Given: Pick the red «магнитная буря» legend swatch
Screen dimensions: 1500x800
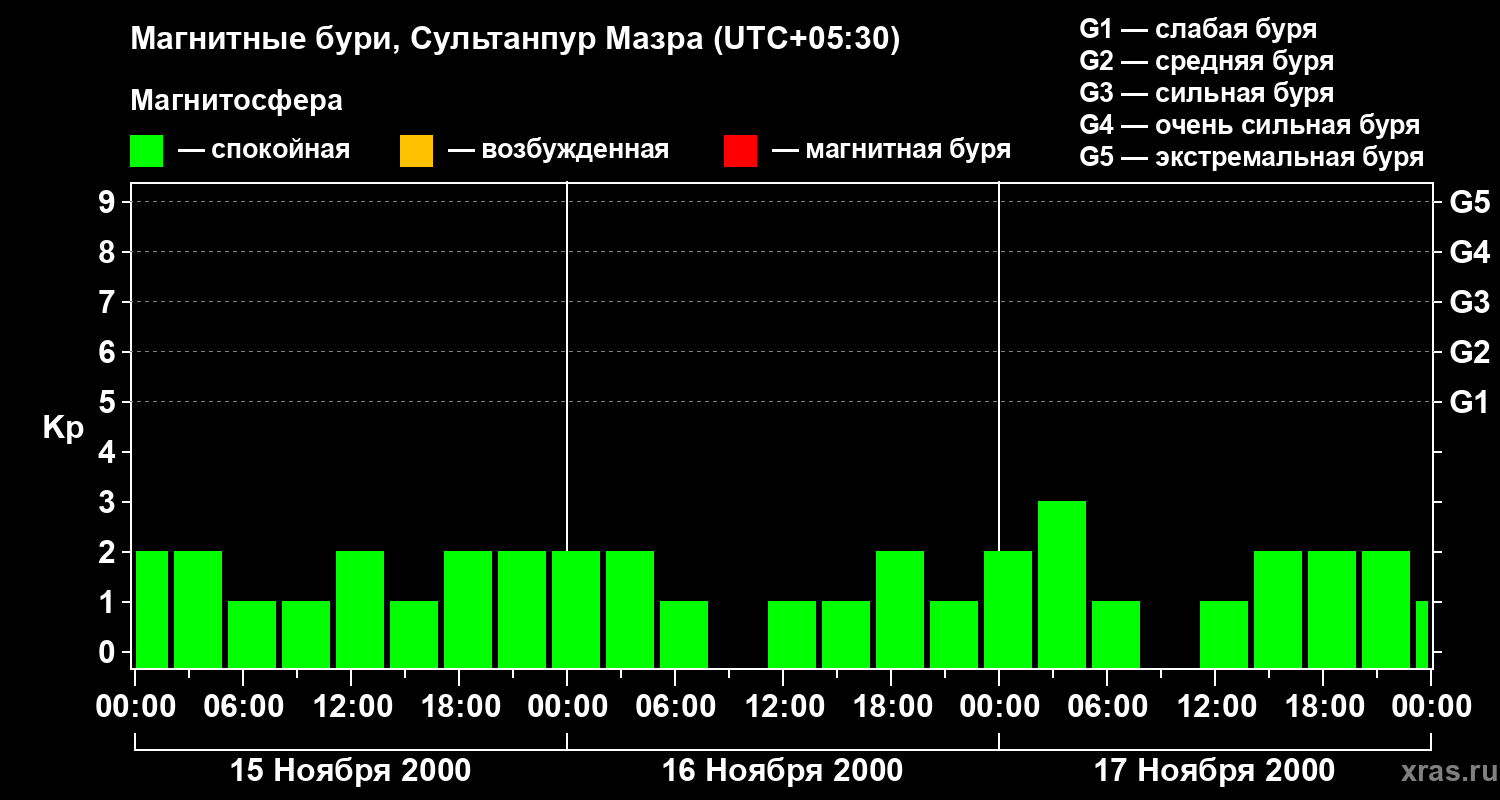Looking at the screenshot, I should [x=740, y=151].
